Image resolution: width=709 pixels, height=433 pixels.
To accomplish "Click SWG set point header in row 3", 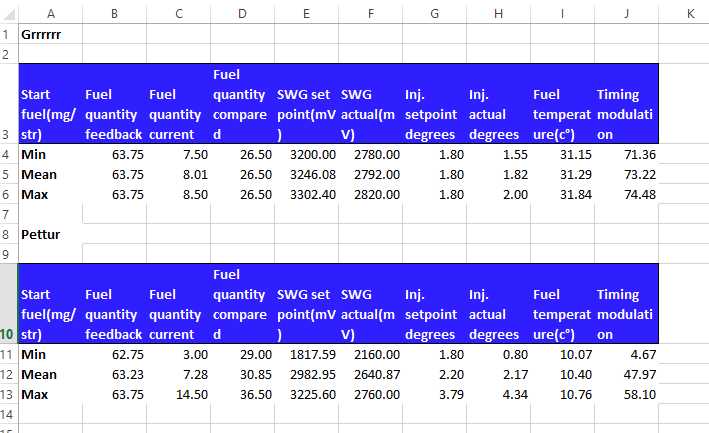I will 307,104.
